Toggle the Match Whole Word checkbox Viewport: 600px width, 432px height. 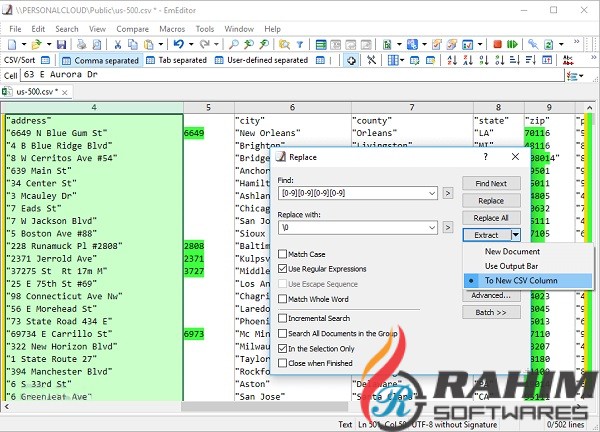(282, 299)
